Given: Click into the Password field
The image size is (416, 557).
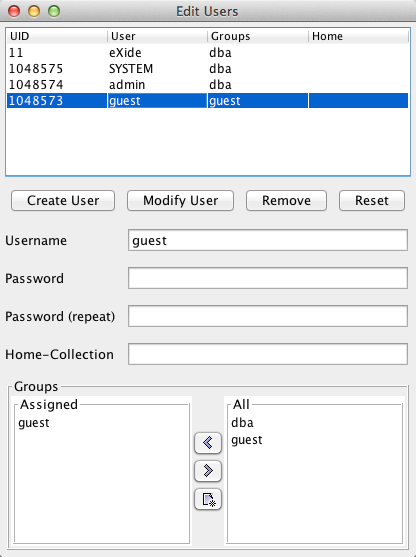Looking at the screenshot, I should click(x=268, y=278).
